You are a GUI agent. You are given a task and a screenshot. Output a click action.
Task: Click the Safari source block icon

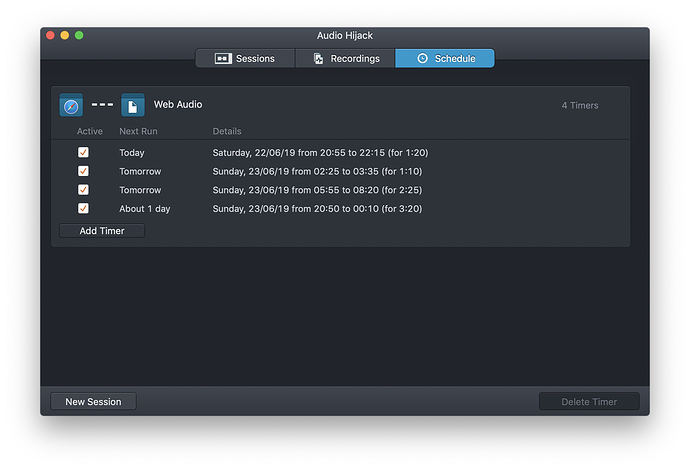coord(71,105)
